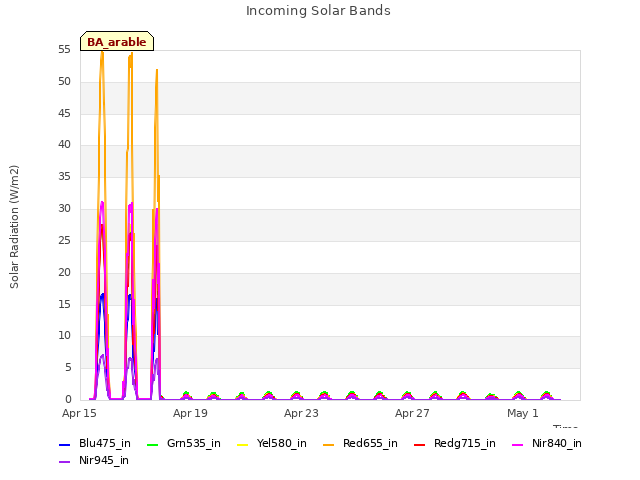Click the 30 y-axis tick label
The width and height of the screenshot is (640, 480).
pyautogui.click(x=64, y=208)
